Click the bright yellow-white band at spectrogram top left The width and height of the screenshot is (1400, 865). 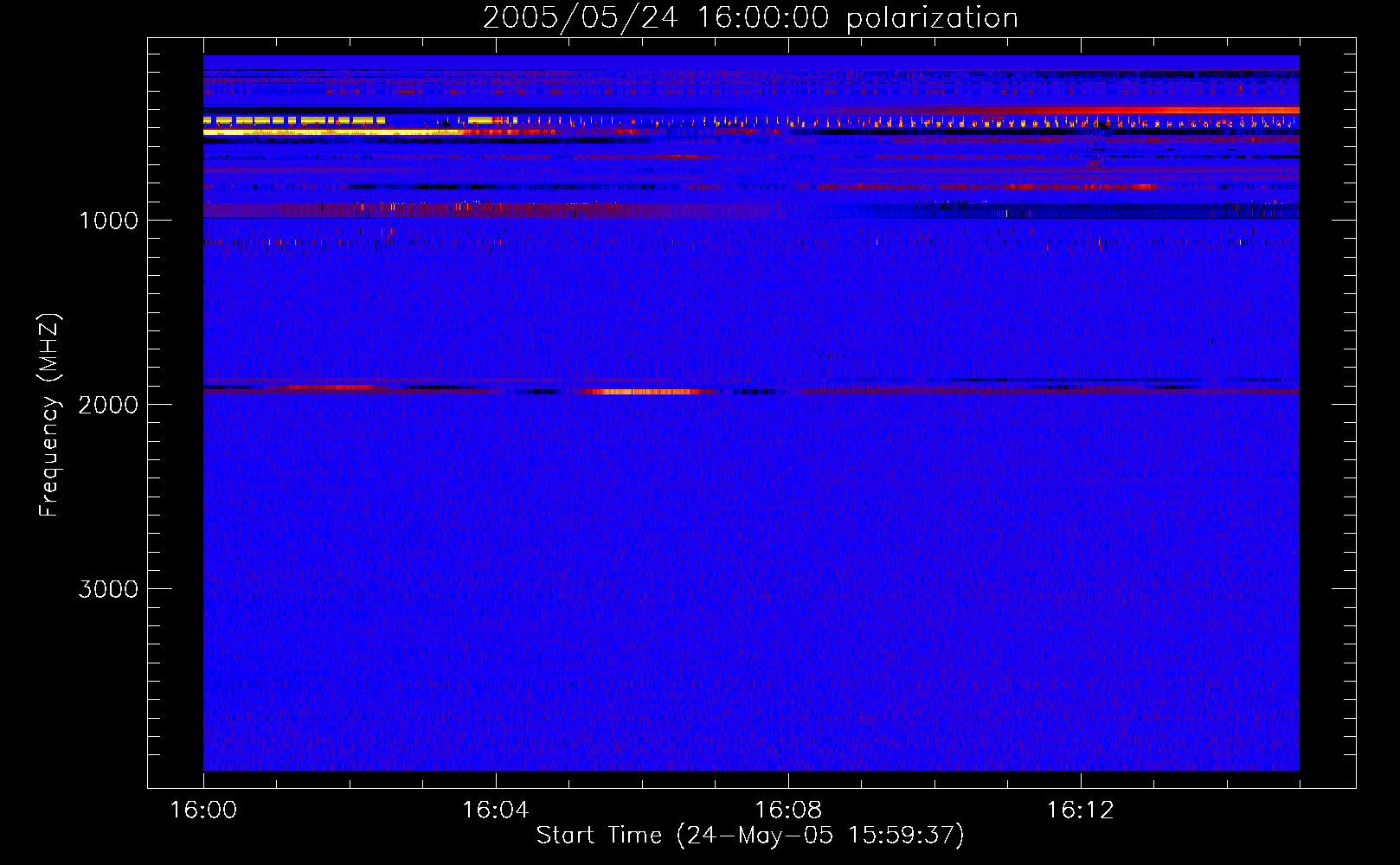pos(333,131)
